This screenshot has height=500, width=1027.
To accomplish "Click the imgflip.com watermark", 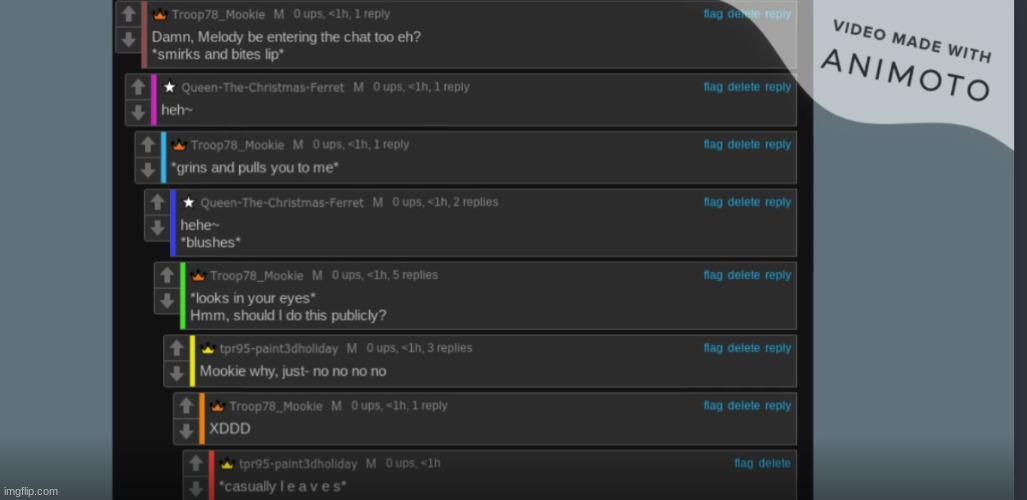I will point(31,491).
